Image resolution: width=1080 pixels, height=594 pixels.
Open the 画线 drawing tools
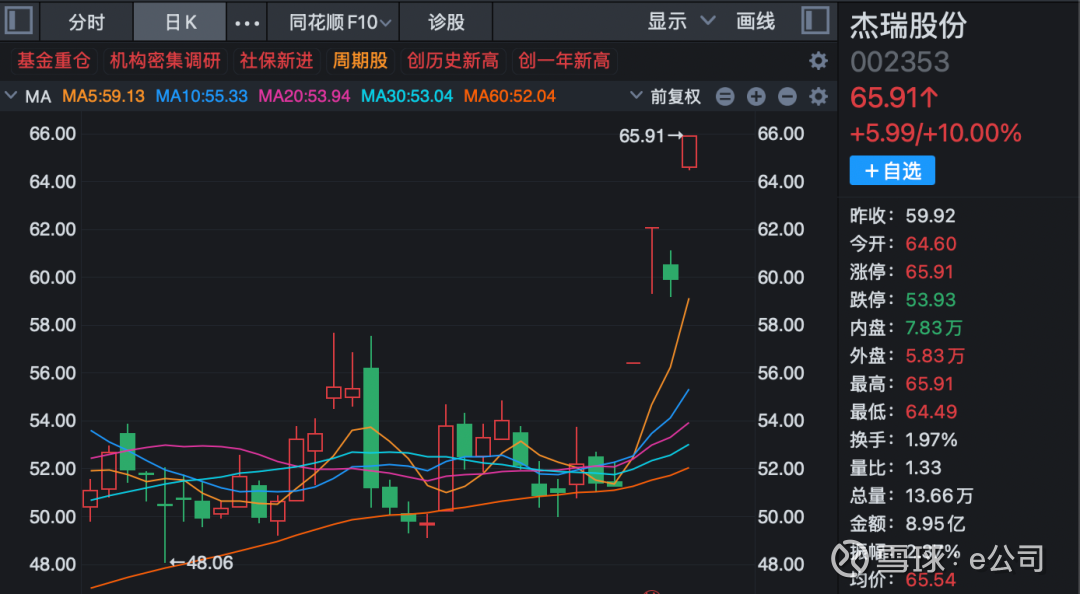[x=755, y=21]
